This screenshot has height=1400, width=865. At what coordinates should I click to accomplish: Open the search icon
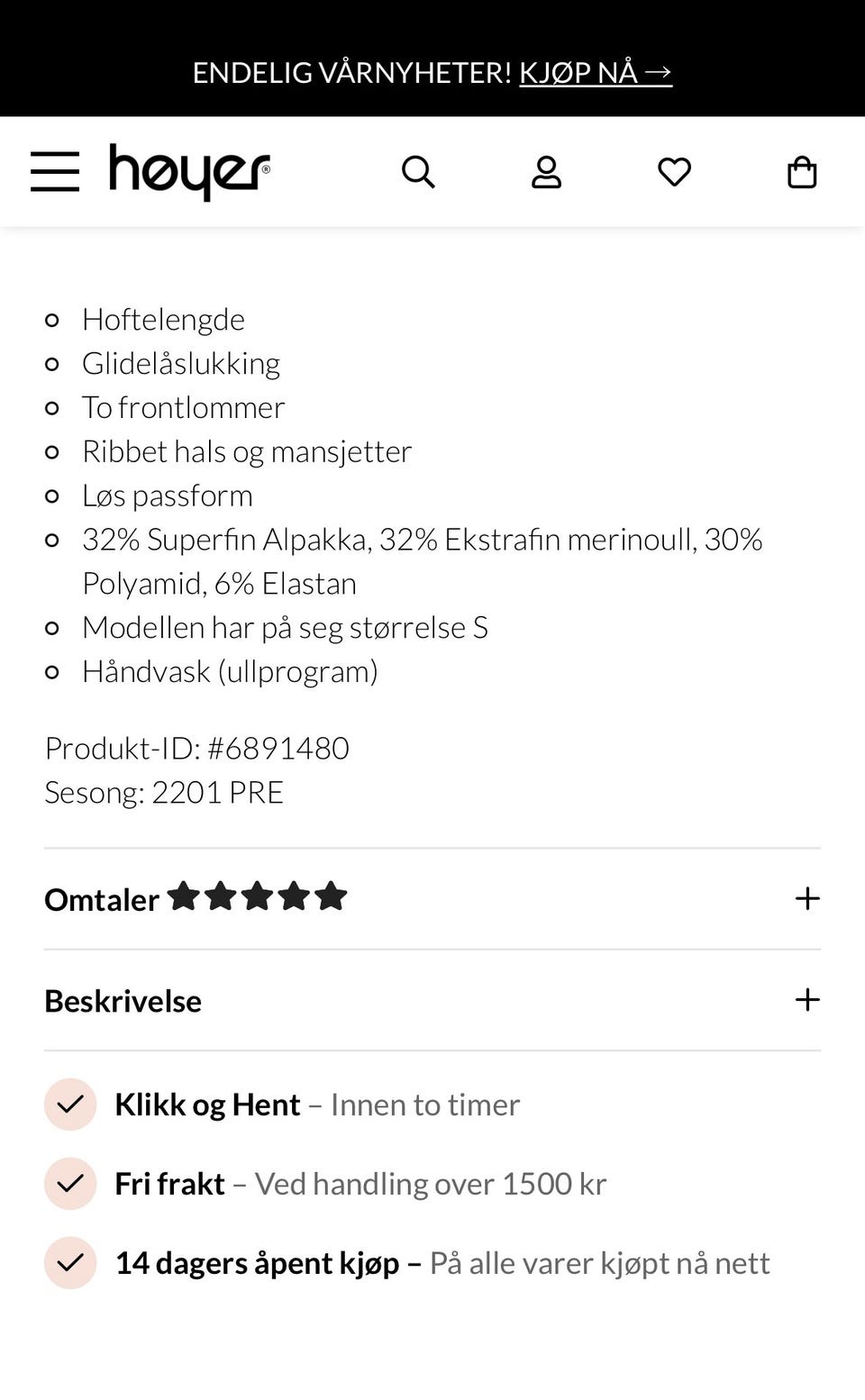point(419,171)
